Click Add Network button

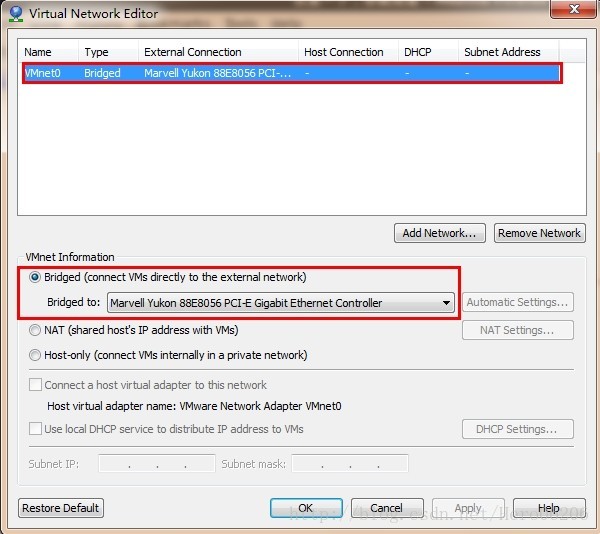click(440, 233)
